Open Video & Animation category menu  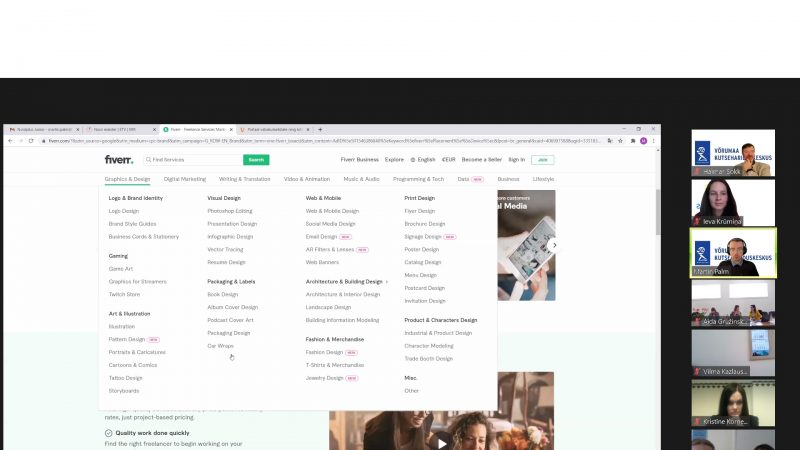307,179
